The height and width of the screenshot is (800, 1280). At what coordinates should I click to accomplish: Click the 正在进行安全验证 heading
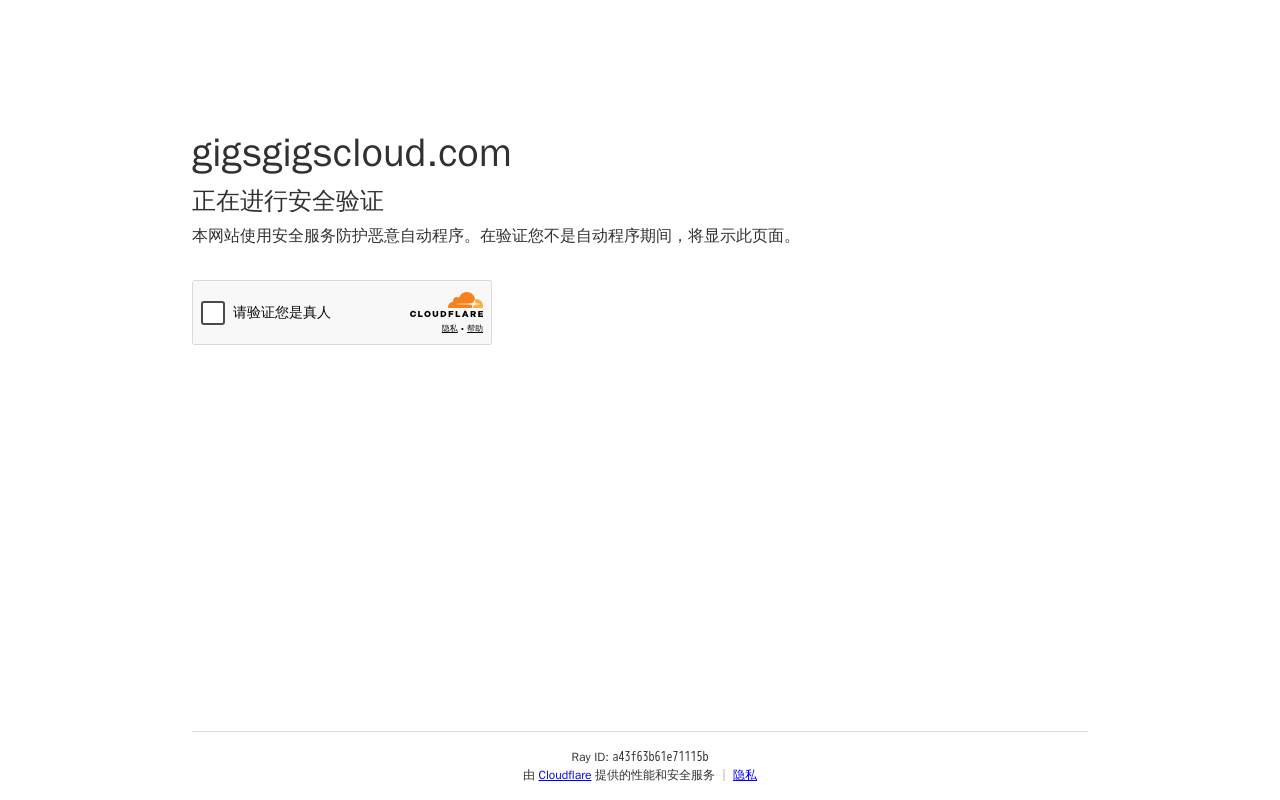tap(288, 202)
